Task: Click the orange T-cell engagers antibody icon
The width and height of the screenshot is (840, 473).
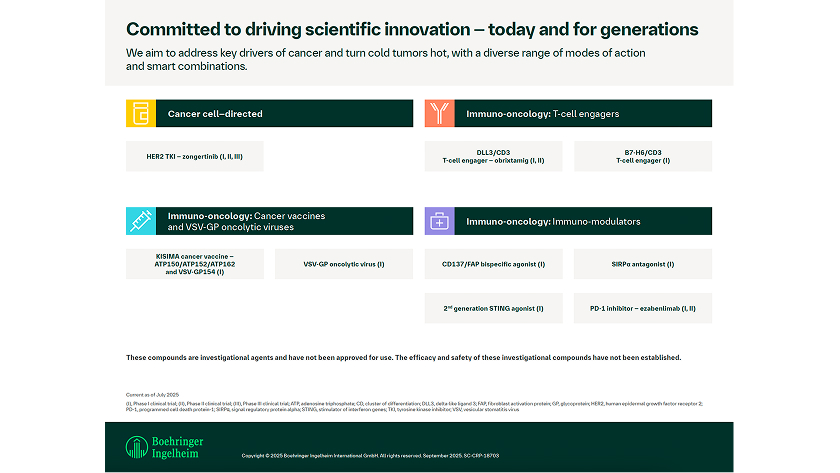Action: (439, 114)
